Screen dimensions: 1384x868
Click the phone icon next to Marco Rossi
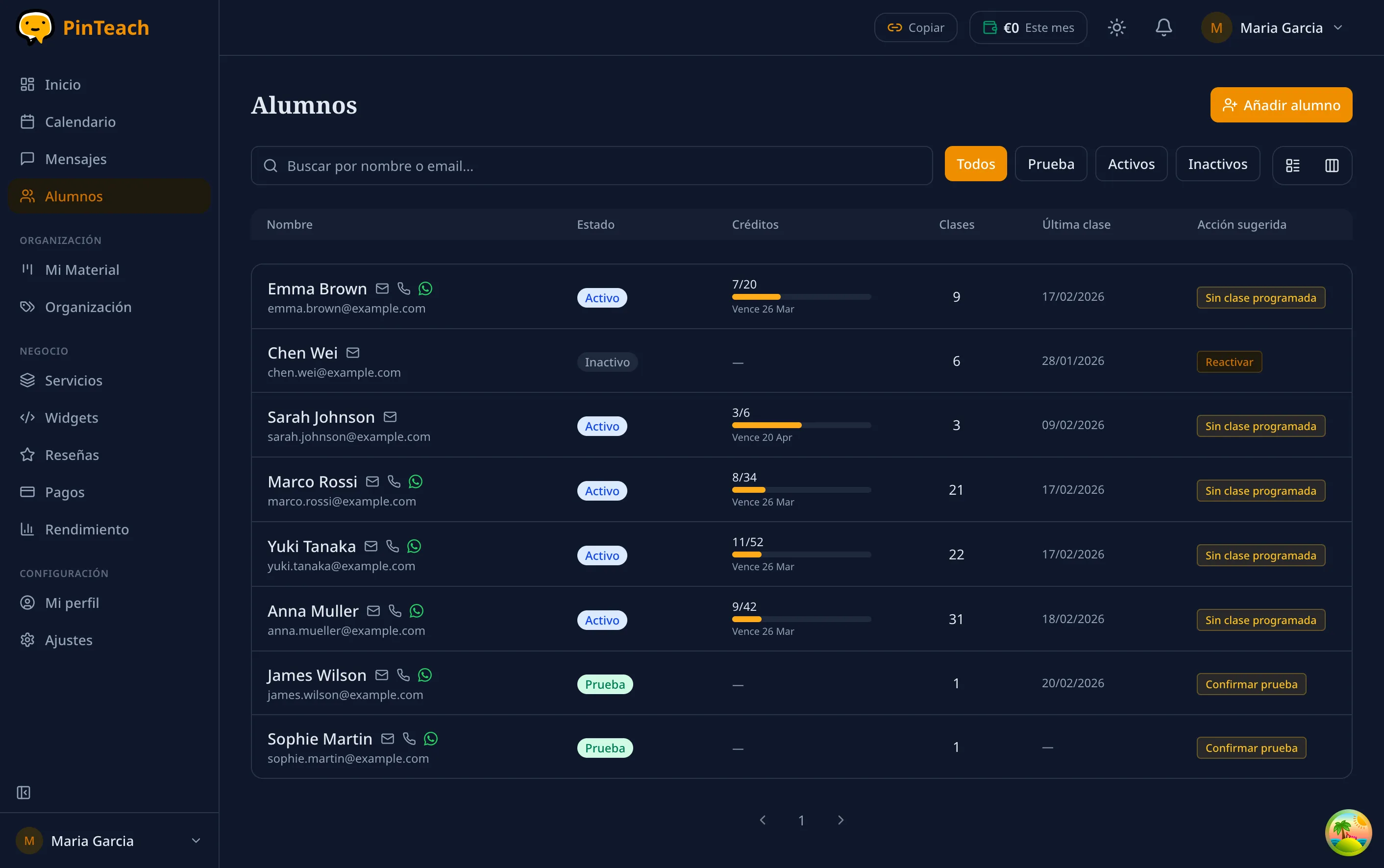pyautogui.click(x=394, y=482)
